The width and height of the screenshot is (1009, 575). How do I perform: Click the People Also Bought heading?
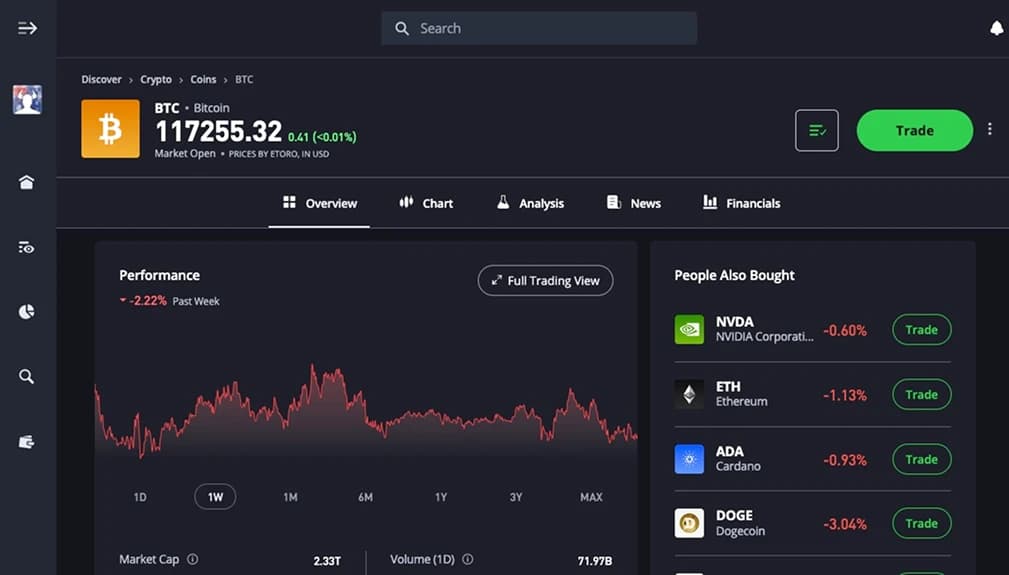[x=734, y=275]
